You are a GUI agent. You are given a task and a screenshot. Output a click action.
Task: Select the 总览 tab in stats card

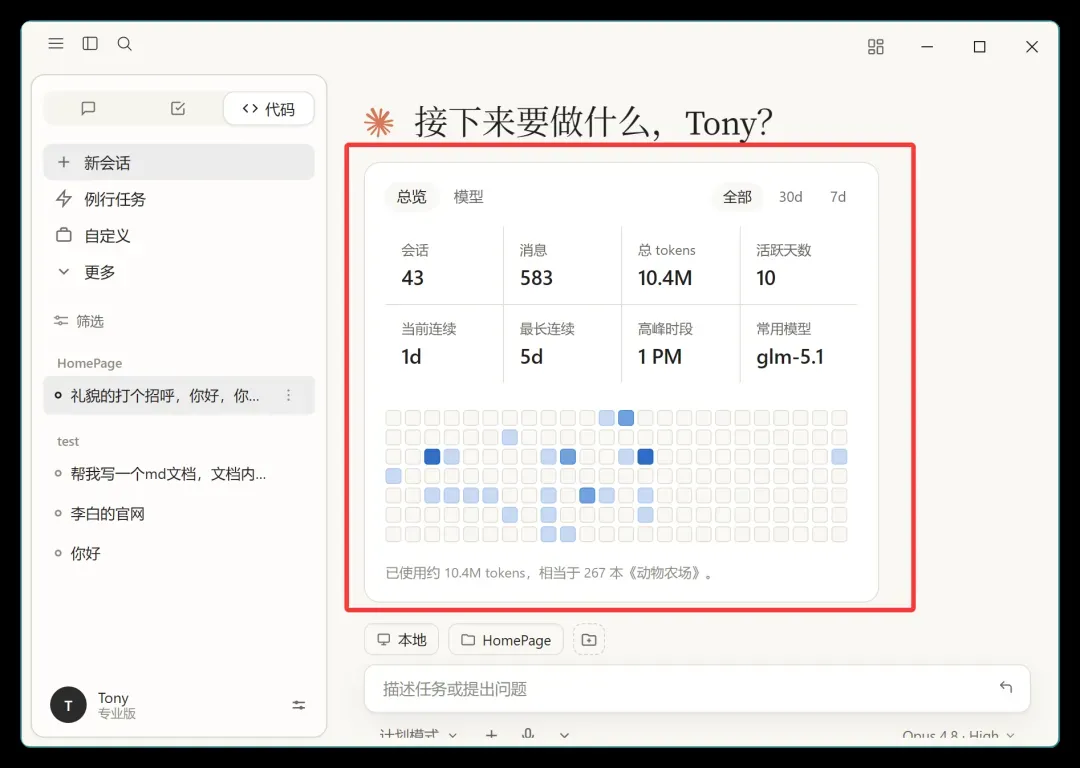click(x=411, y=197)
